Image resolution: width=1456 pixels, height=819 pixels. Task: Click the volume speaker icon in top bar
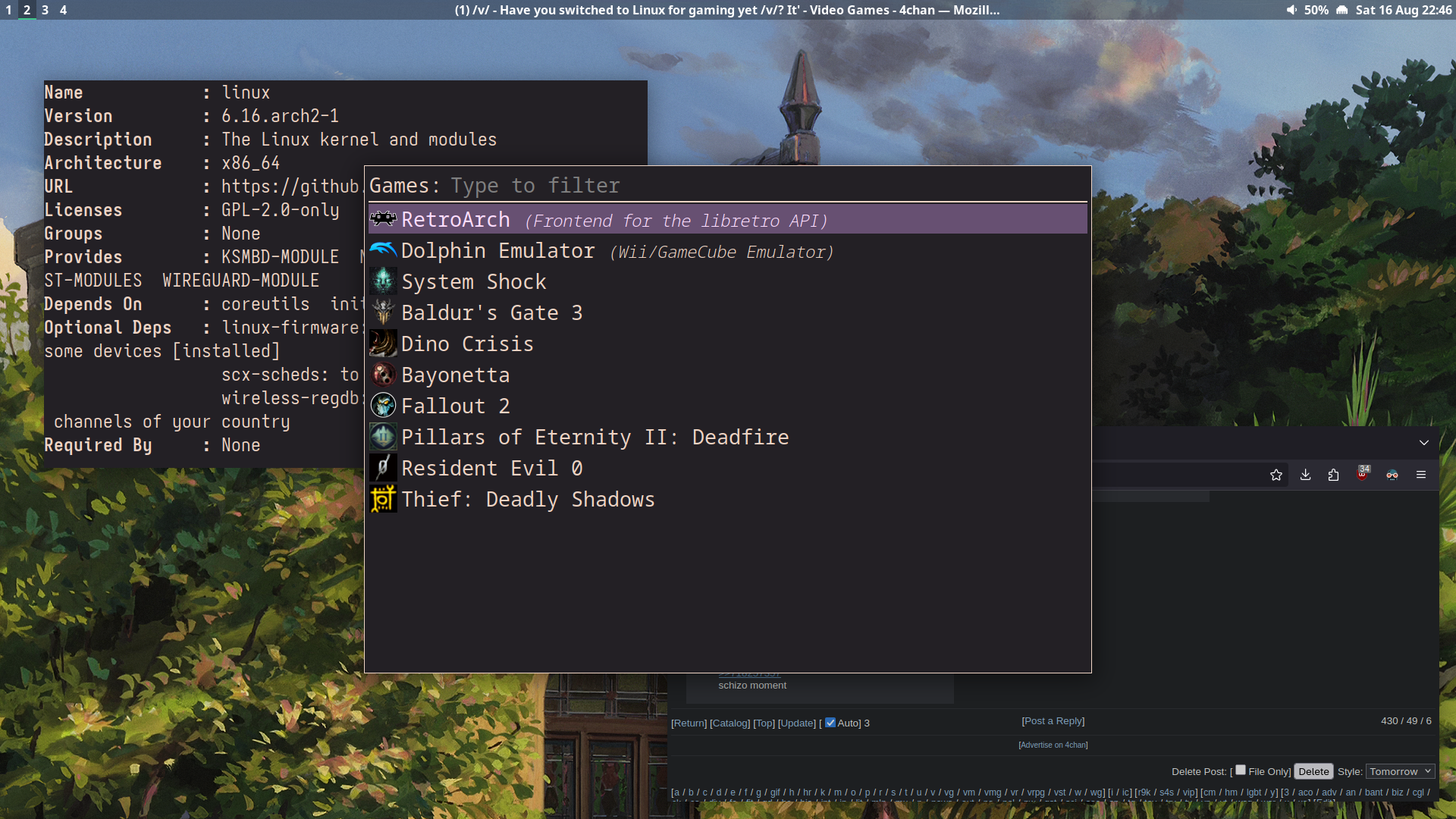[1291, 10]
